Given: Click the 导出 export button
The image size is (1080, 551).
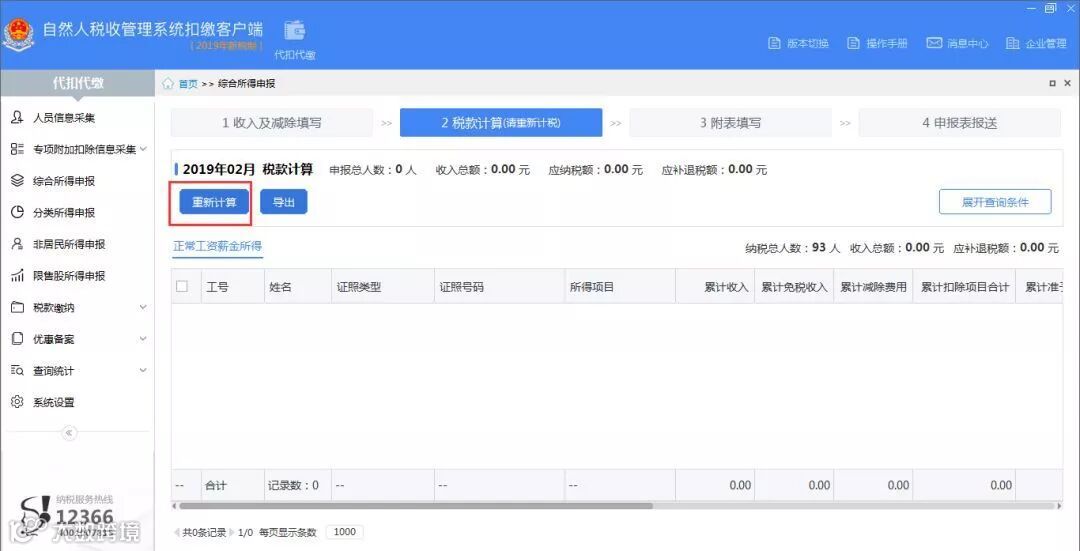Looking at the screenshot, I should point(284,202).
